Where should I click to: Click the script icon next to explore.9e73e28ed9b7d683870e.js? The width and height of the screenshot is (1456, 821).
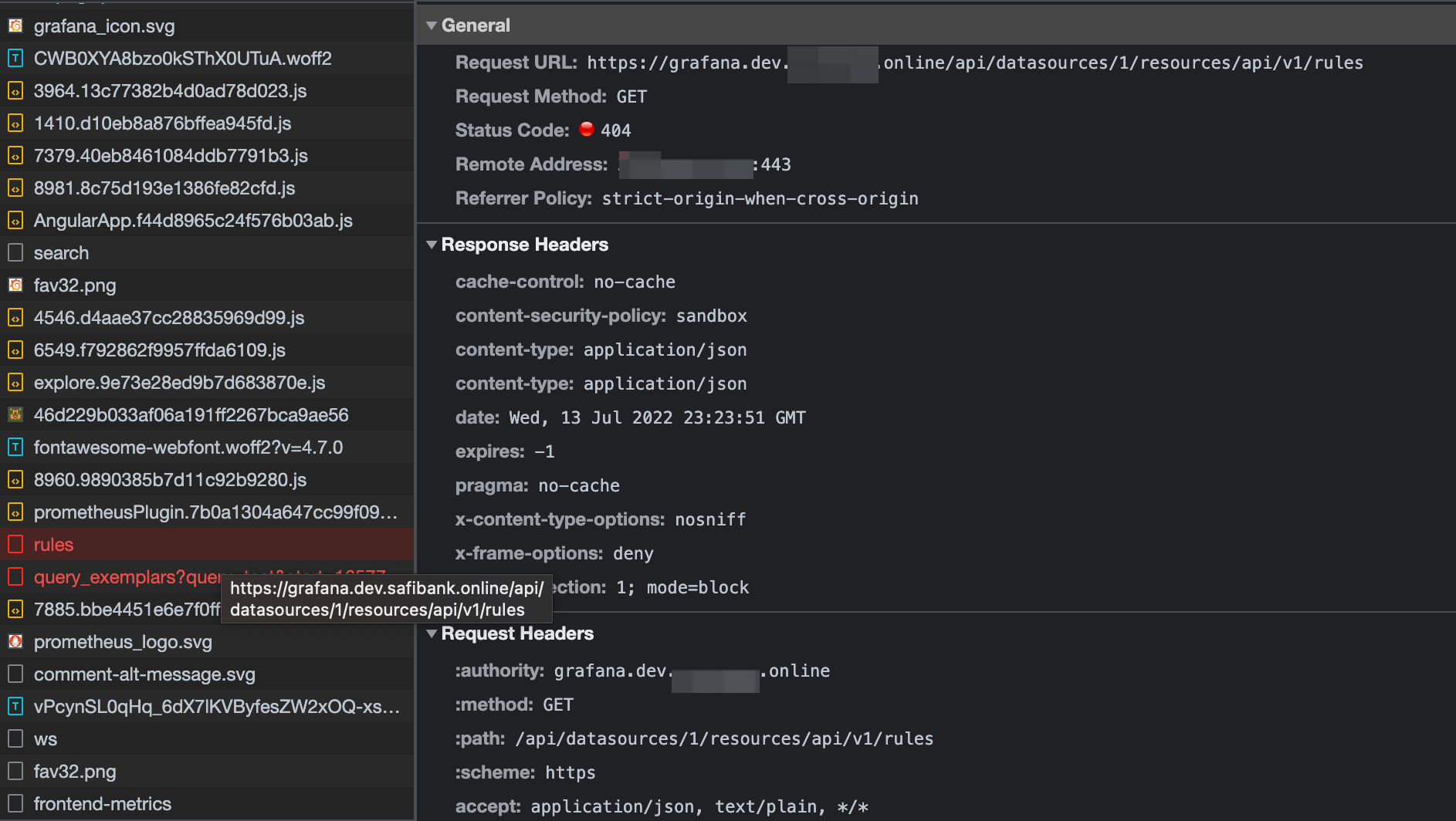(x=15, y=382)
